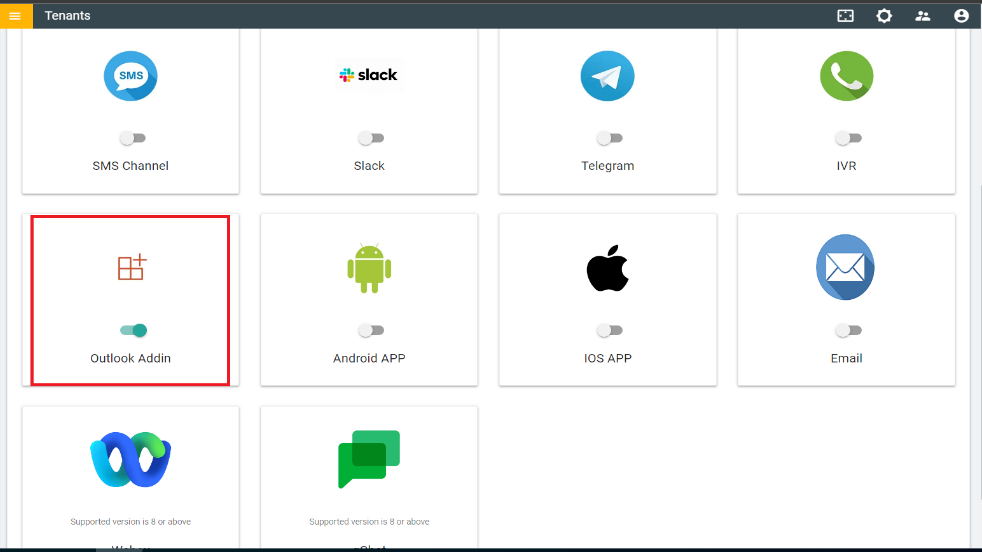Open the users group icon
Image resolution: width=982 pixels, height=552 pixels.
click(x=923, y=16)
